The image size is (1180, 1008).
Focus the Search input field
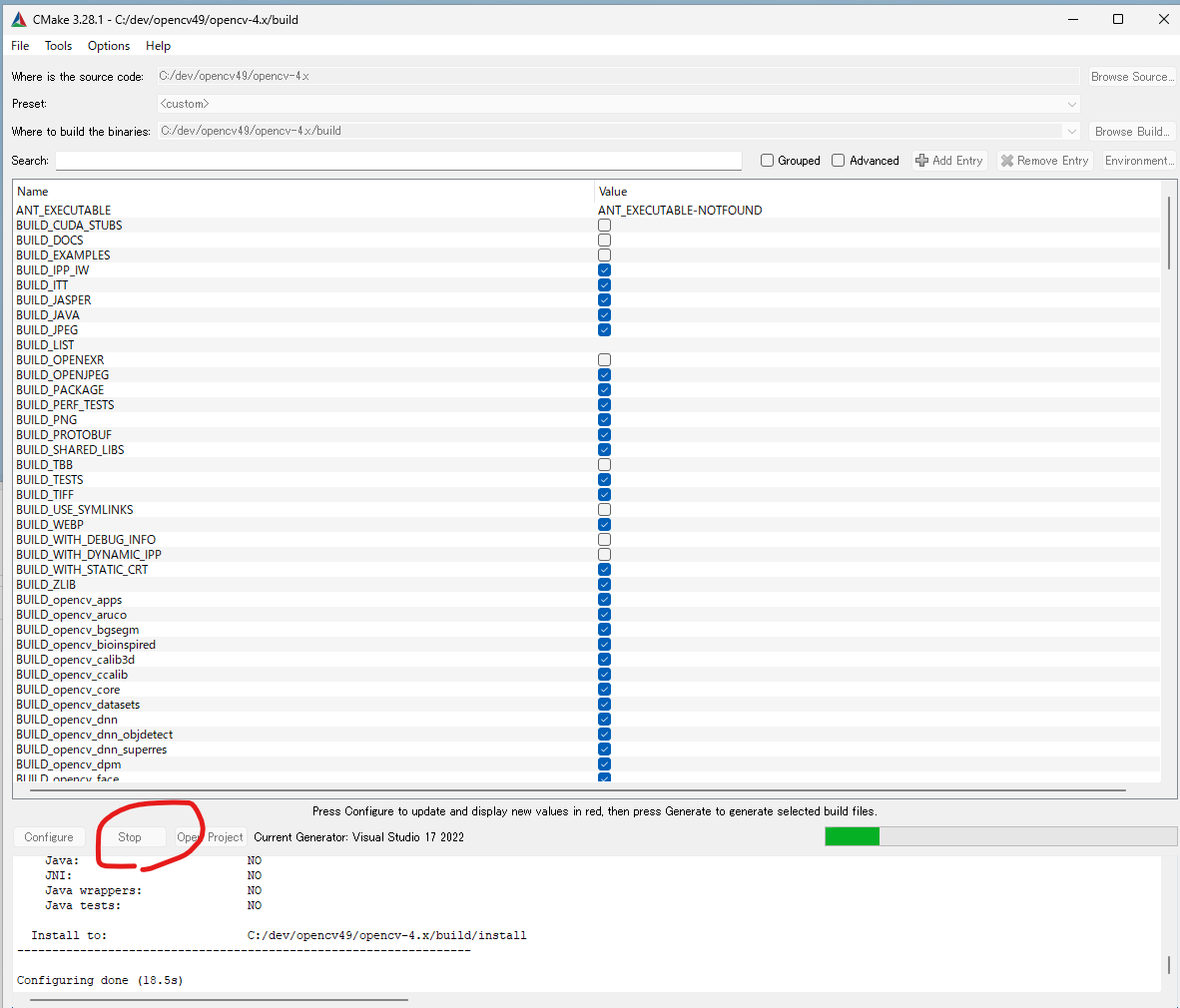[399, 161]
